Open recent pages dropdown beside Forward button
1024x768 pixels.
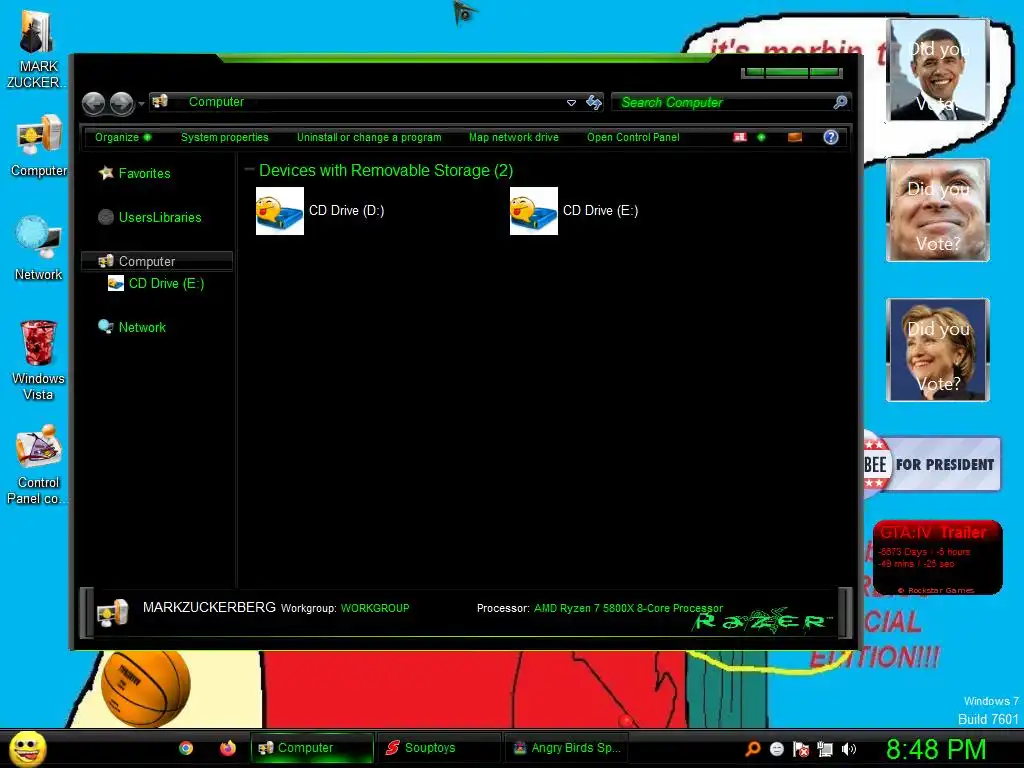[x=141, y=104]
